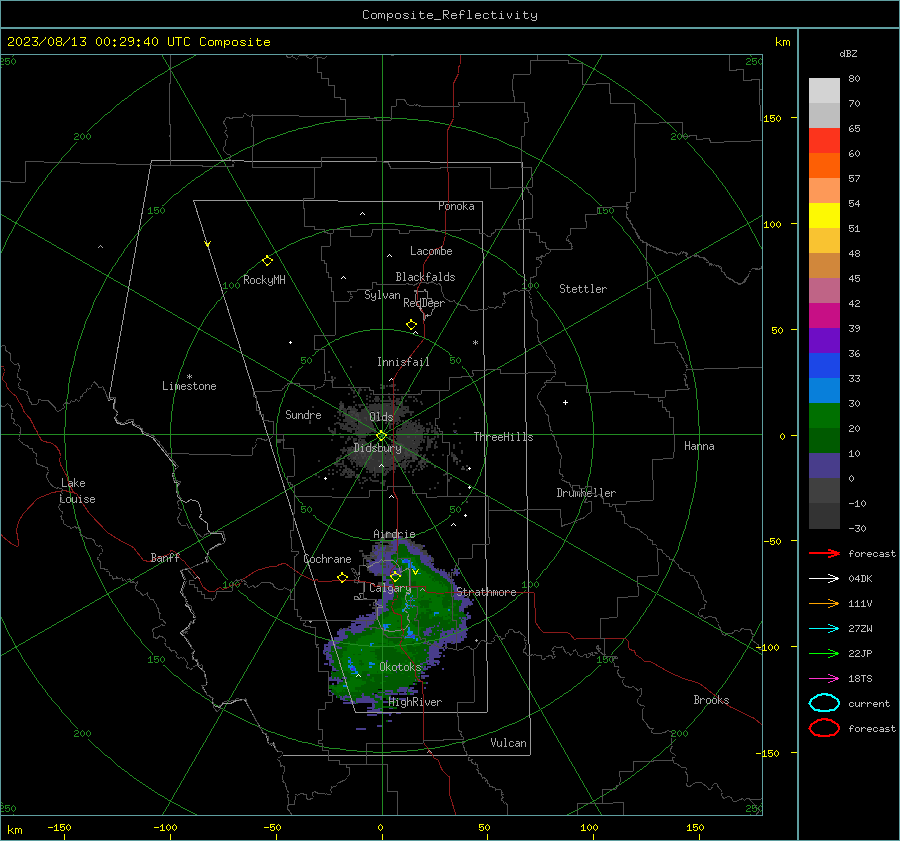This screenshot has width=900, height=841.
Task: Click the Vulcan label
Action: point(508,743)
